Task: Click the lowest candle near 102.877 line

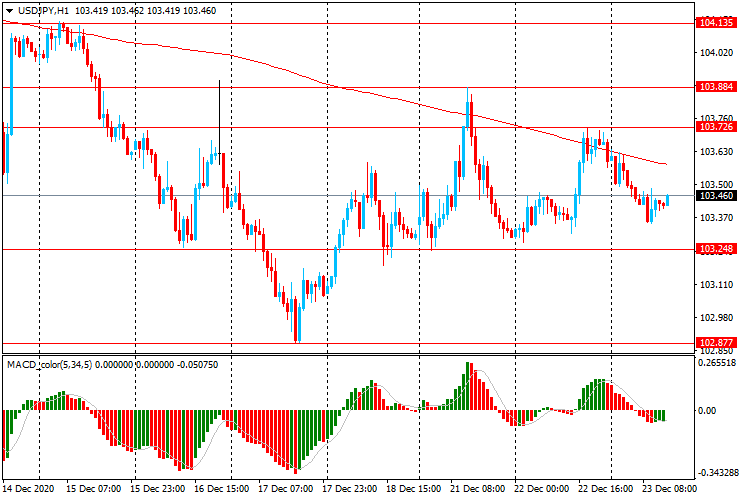Action: (297, 320)
